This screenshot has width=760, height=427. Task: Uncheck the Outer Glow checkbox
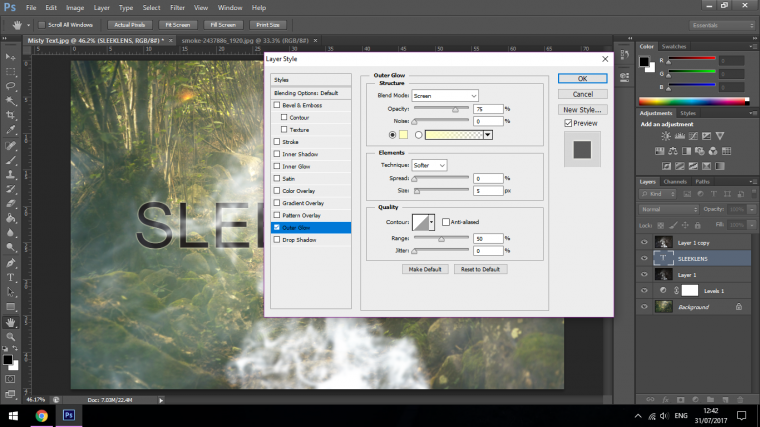pyautogui.click(x=277, y=227)
